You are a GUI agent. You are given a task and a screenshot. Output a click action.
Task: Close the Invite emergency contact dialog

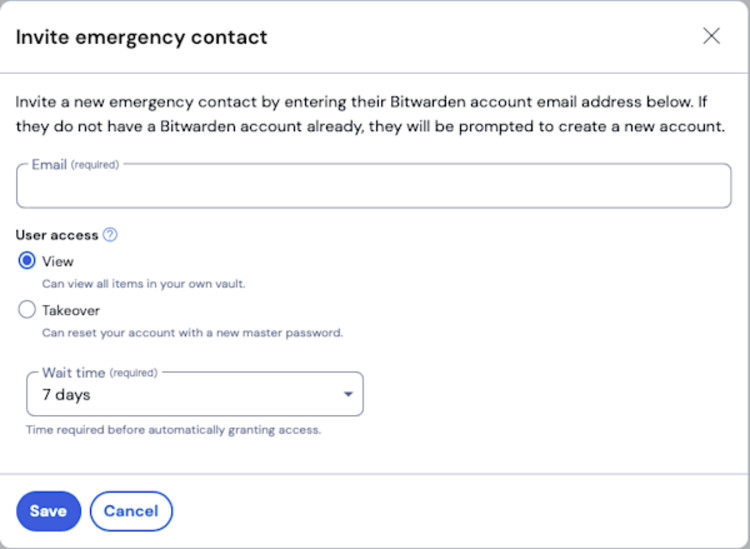click(x=711, y=37)
